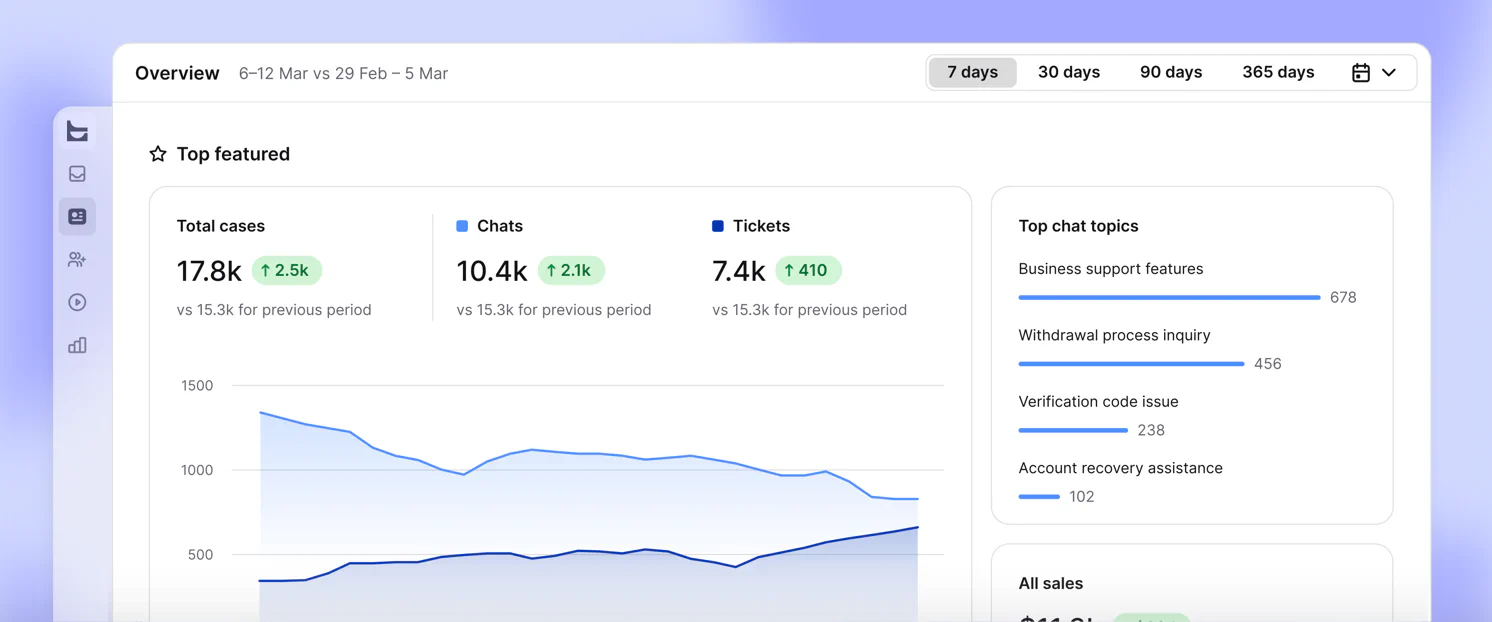1492x622 pixels.
Task: Click the 456 topic count
Action: pyautogui.click(x=1267, y=364)
